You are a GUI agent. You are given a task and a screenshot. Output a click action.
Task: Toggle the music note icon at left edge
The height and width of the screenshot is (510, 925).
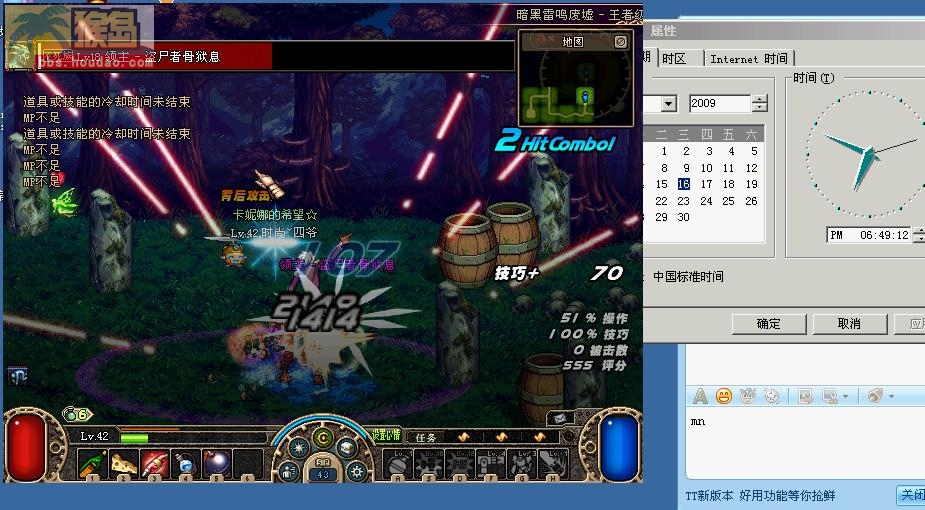[x=17, y=375]
